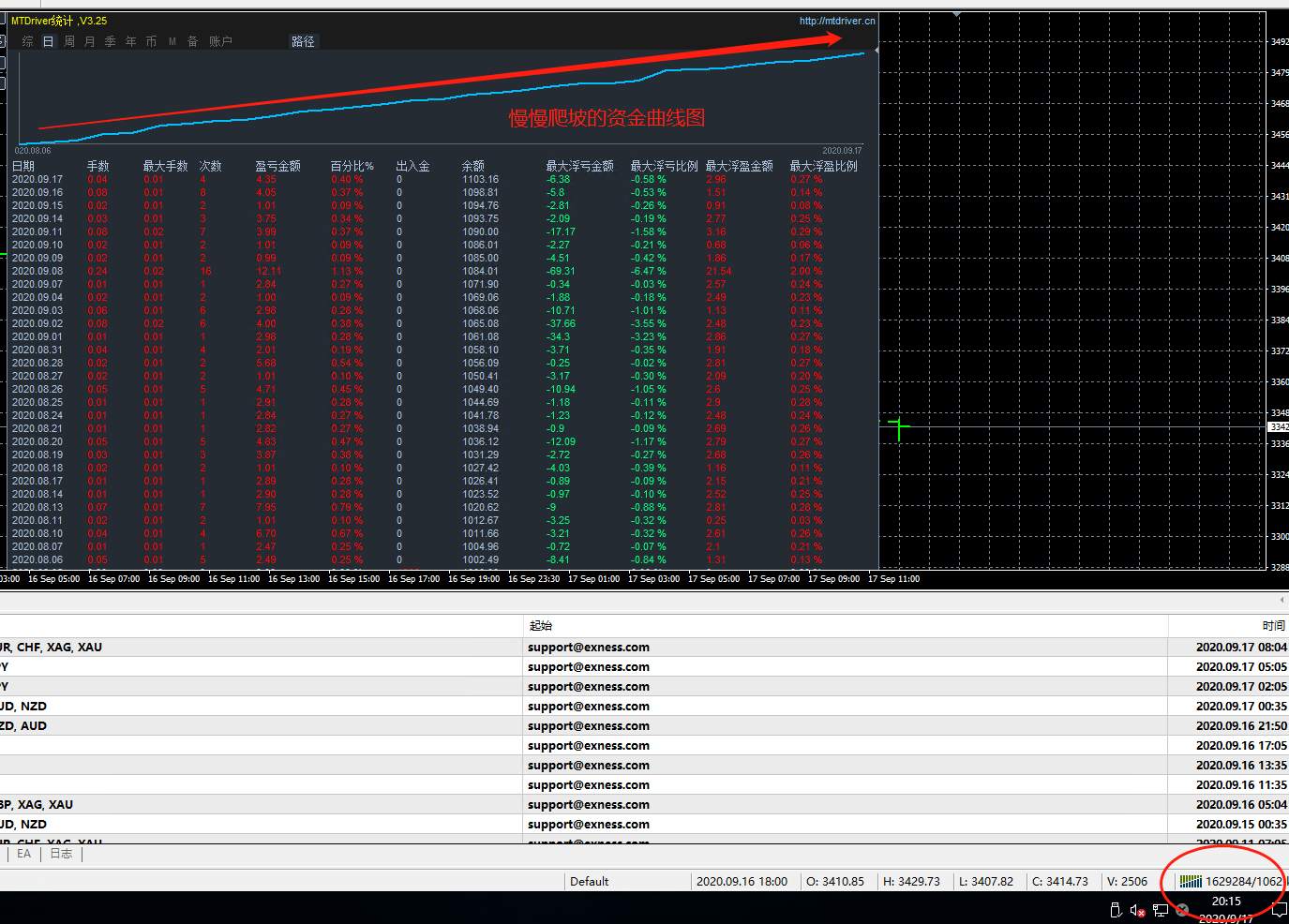This screenshot has width=1289, height=924.
Task: Click the 最大浮盈比例 column header
Action: [x=823, y=166]
